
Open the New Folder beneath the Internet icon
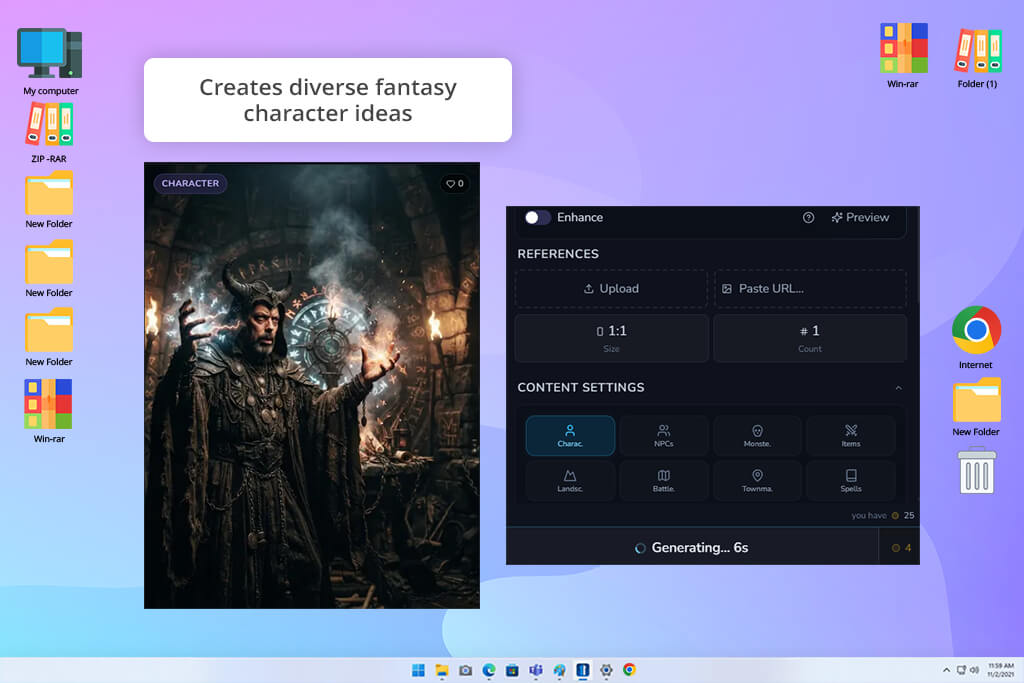pos(976,407)
